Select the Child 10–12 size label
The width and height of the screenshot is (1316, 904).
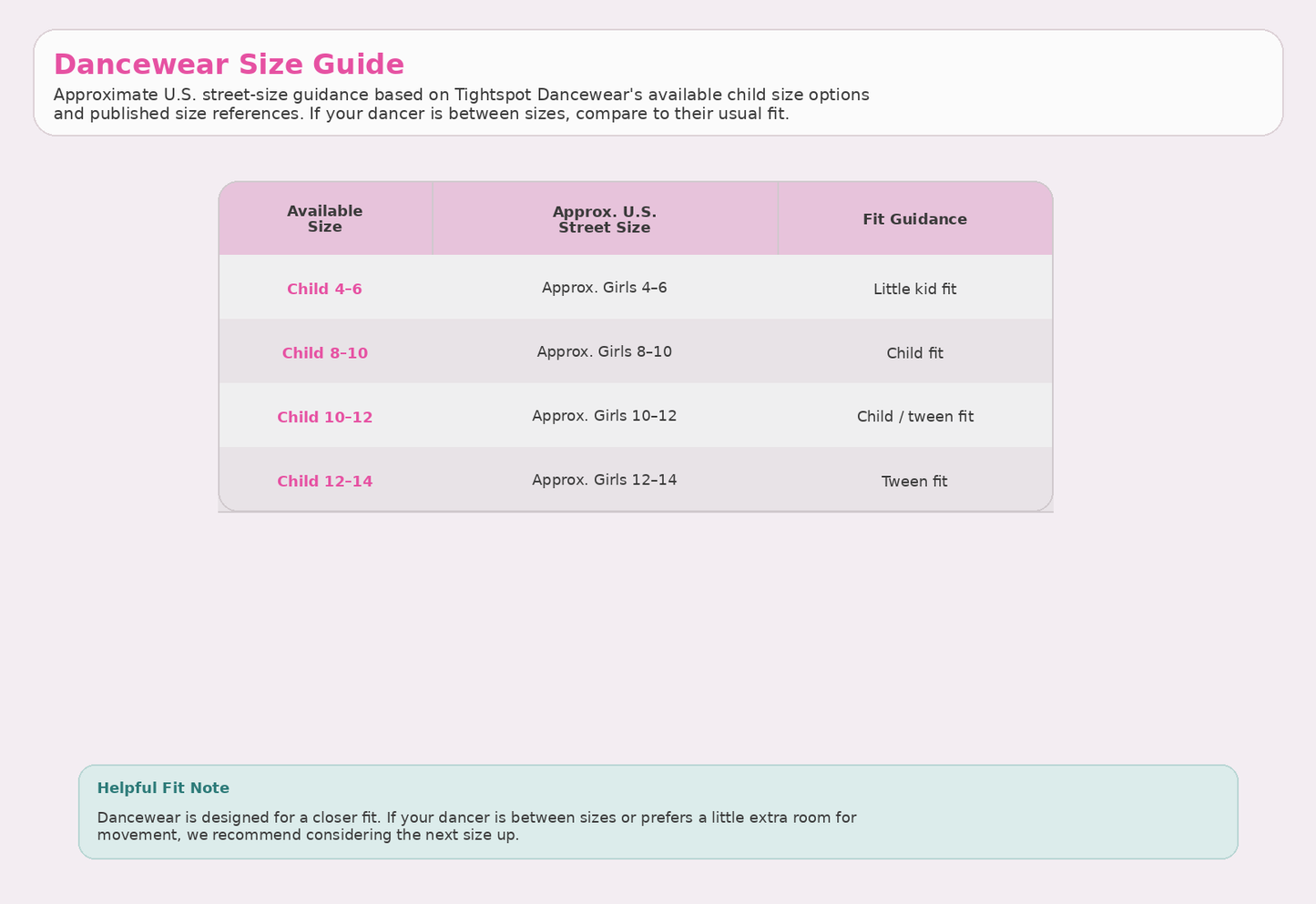click(324, 417)
